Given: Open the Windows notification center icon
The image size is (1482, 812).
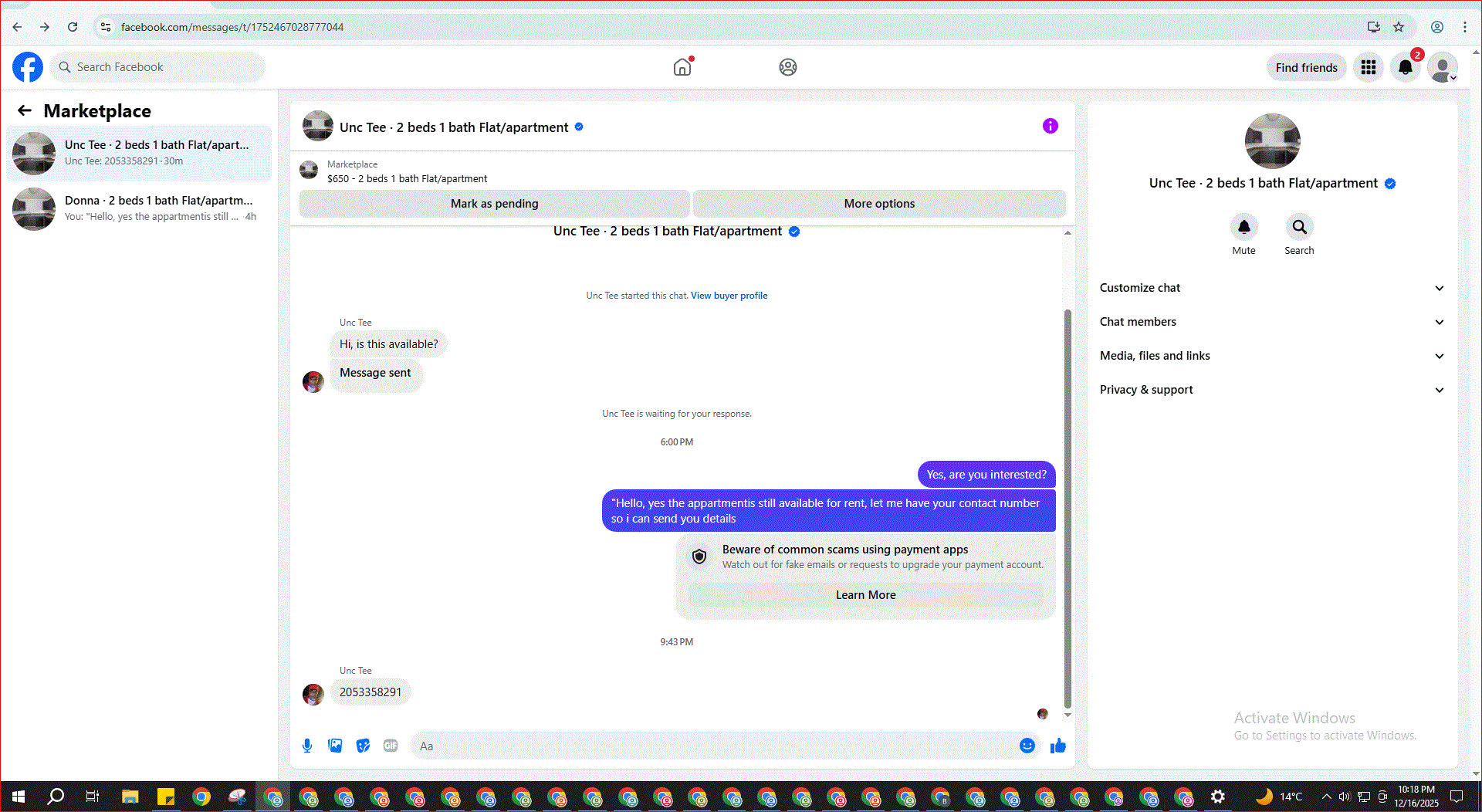Looking at the screenshot, I should [1457, 797].
